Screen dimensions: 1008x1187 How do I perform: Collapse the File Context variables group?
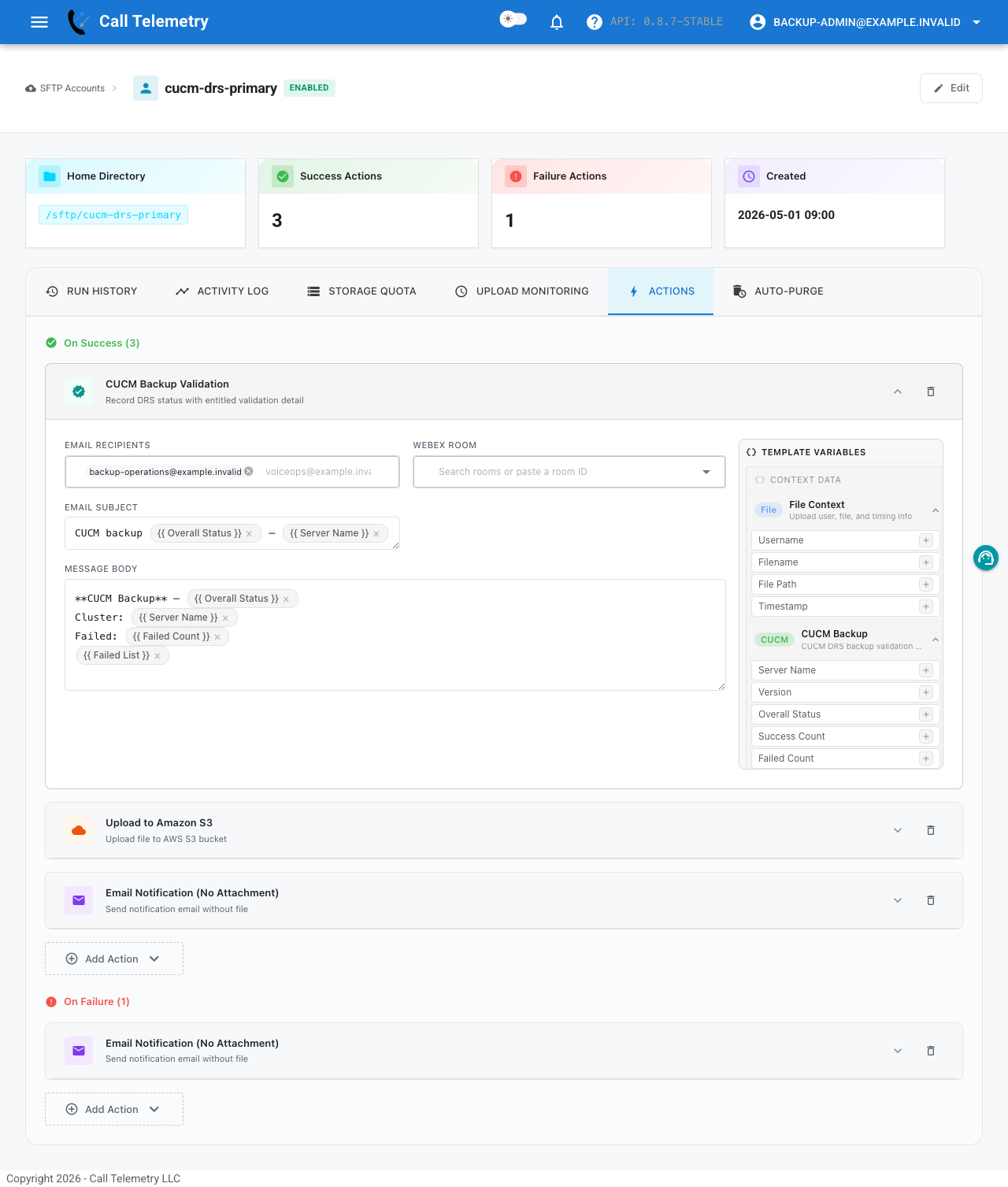click(x=936, y=510)
